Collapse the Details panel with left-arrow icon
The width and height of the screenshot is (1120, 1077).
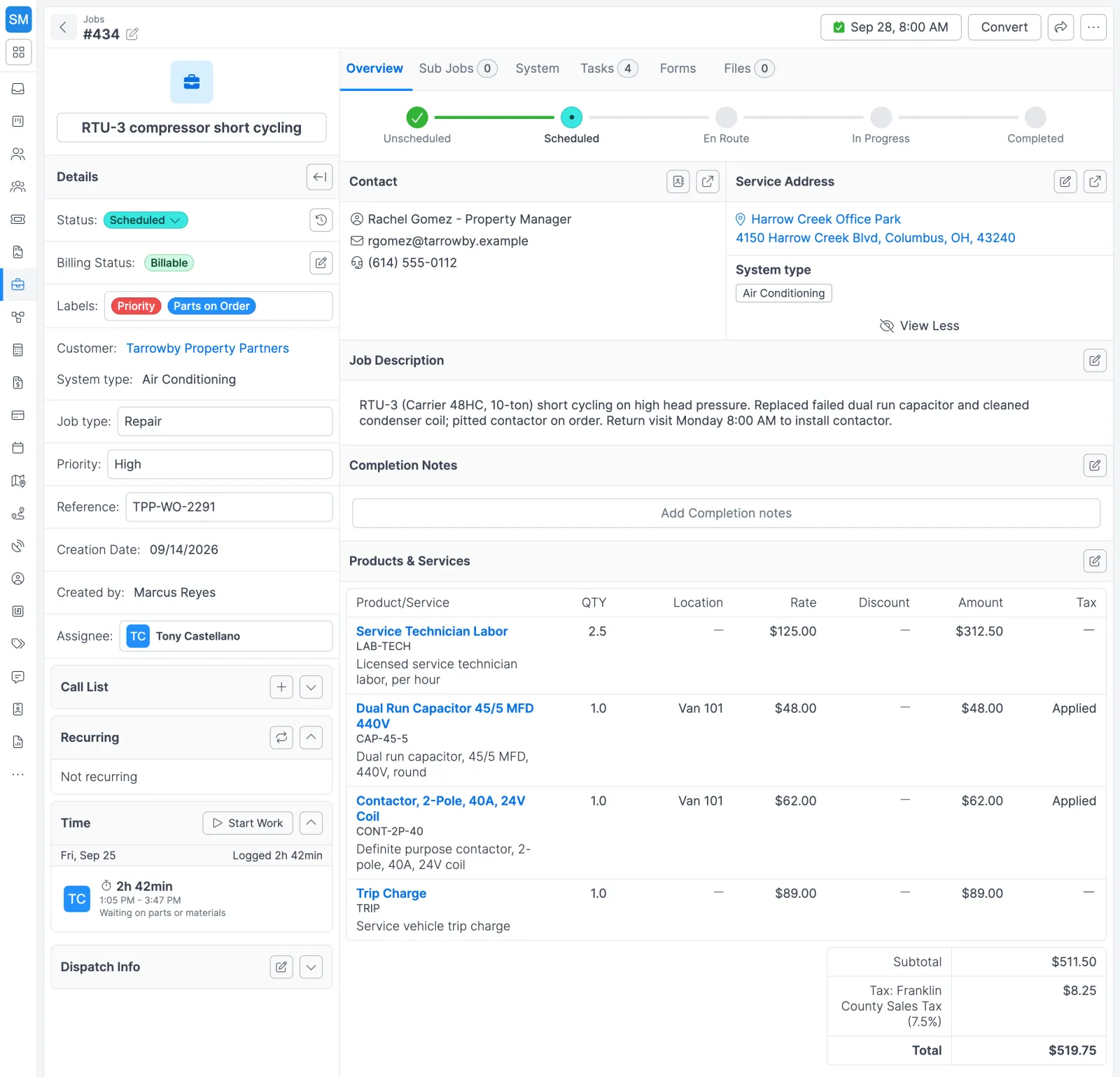(x=319, y=177)
